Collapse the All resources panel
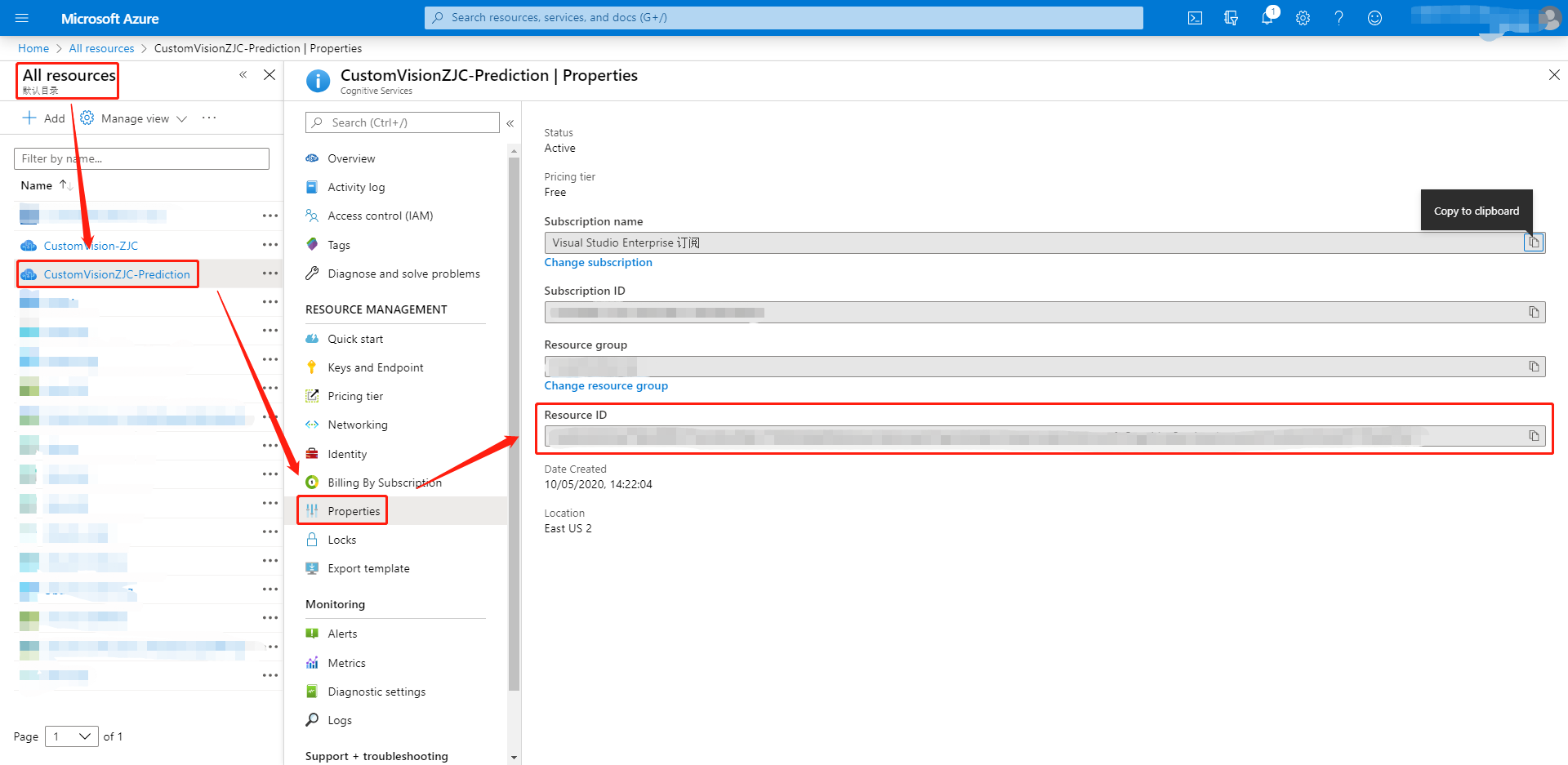Image resolution: width=1568 pixels, height=765 pixels. pyautogui.click(x=243, y=75)
